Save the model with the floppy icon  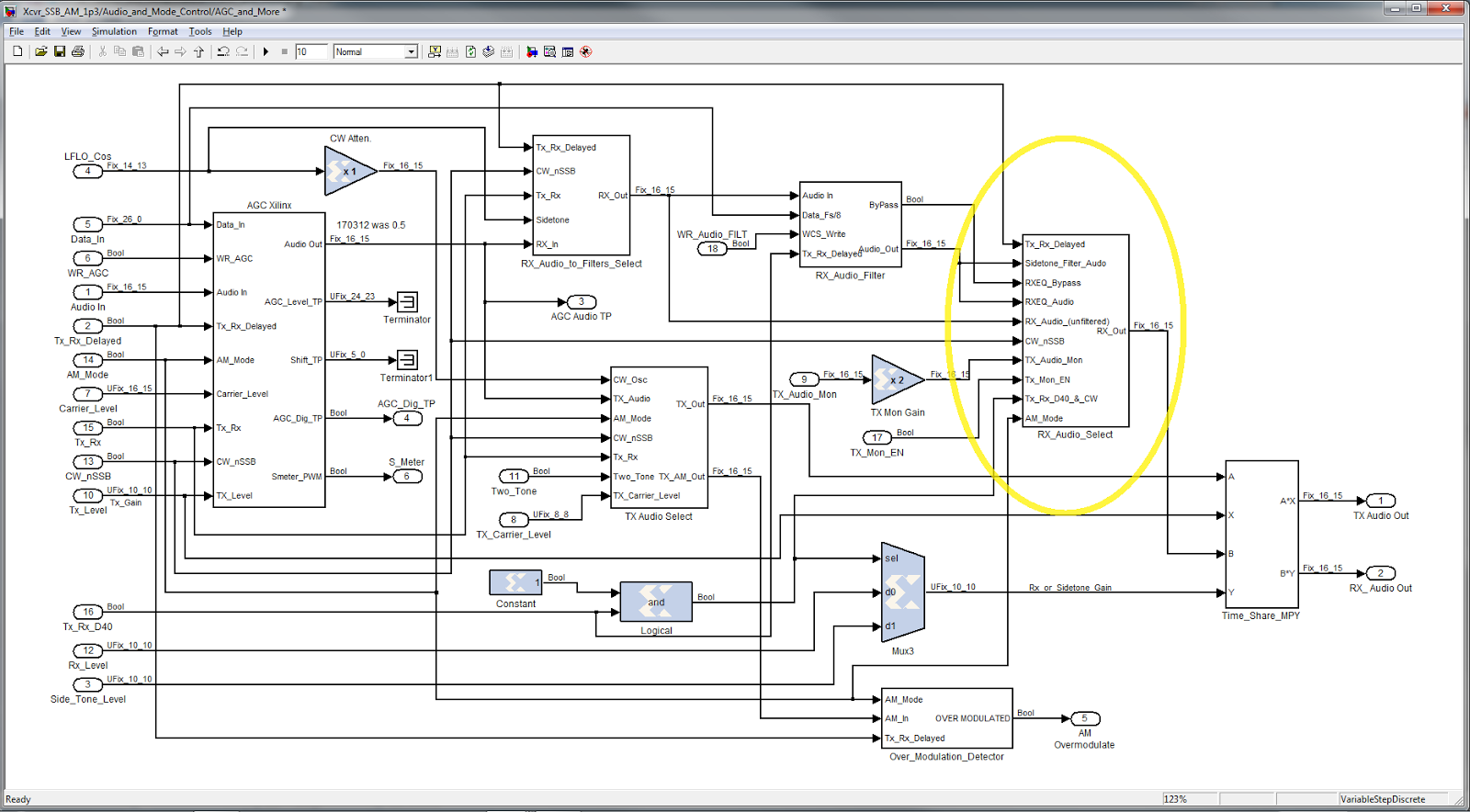pos(60,51)
